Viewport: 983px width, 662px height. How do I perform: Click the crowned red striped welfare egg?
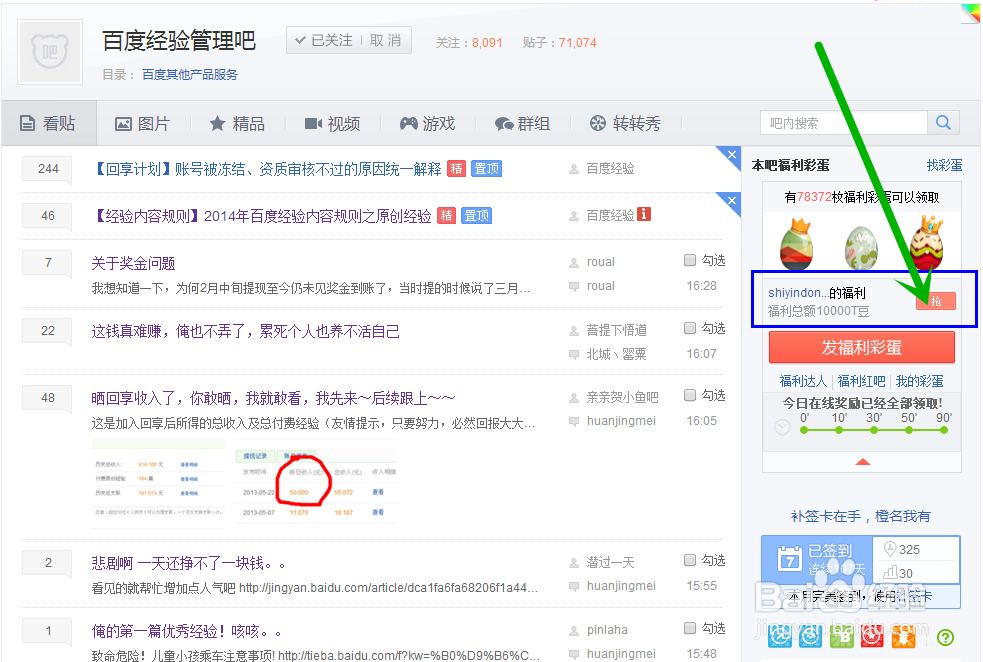click(x=927, y=242)
